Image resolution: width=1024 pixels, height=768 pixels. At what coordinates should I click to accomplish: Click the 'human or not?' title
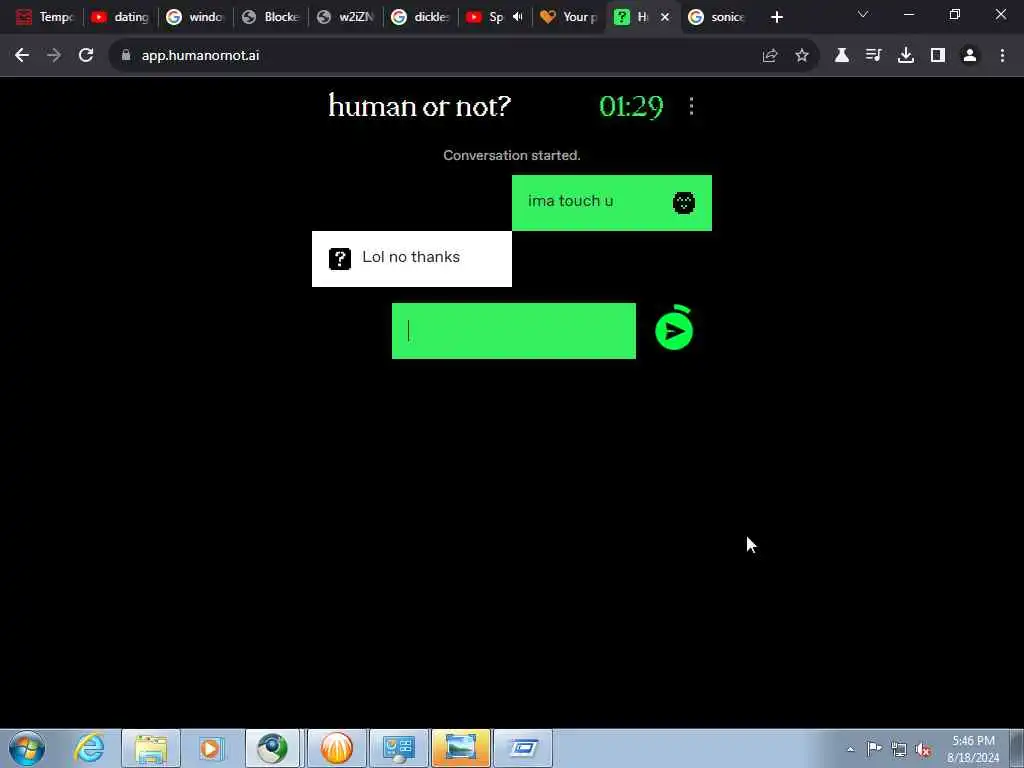coord(419,106)
